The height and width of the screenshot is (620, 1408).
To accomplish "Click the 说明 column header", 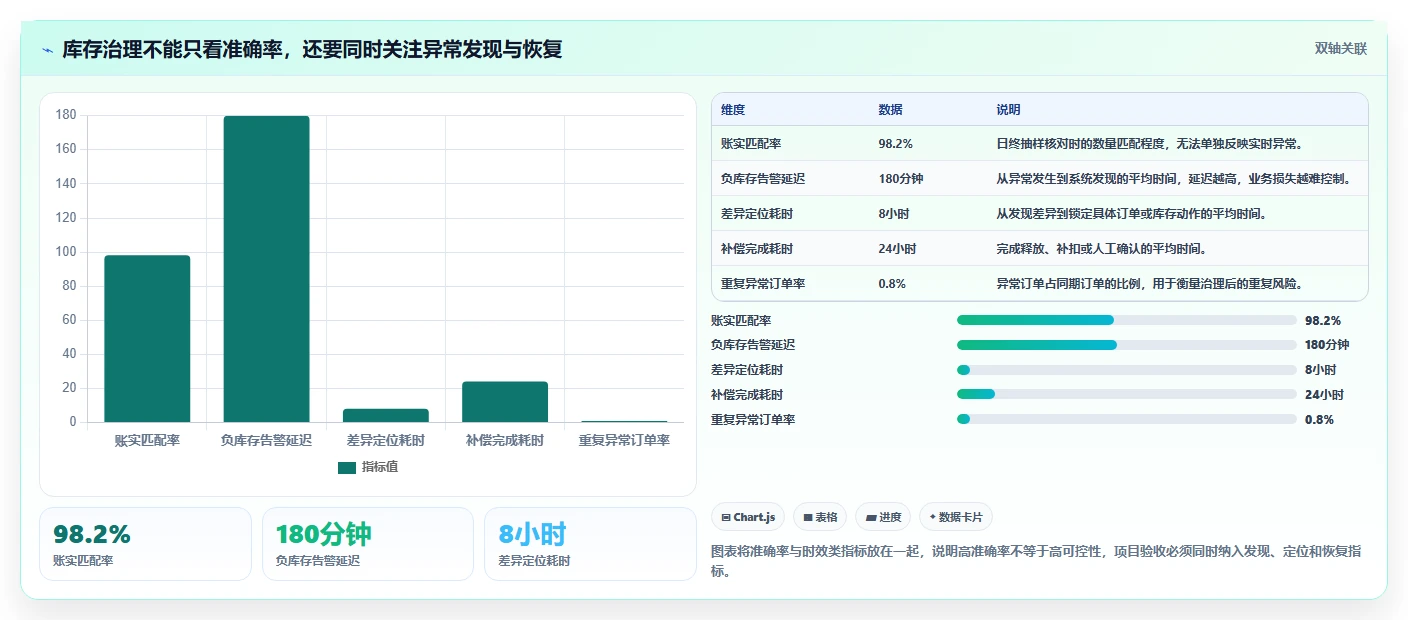I will click(1008, 110).
